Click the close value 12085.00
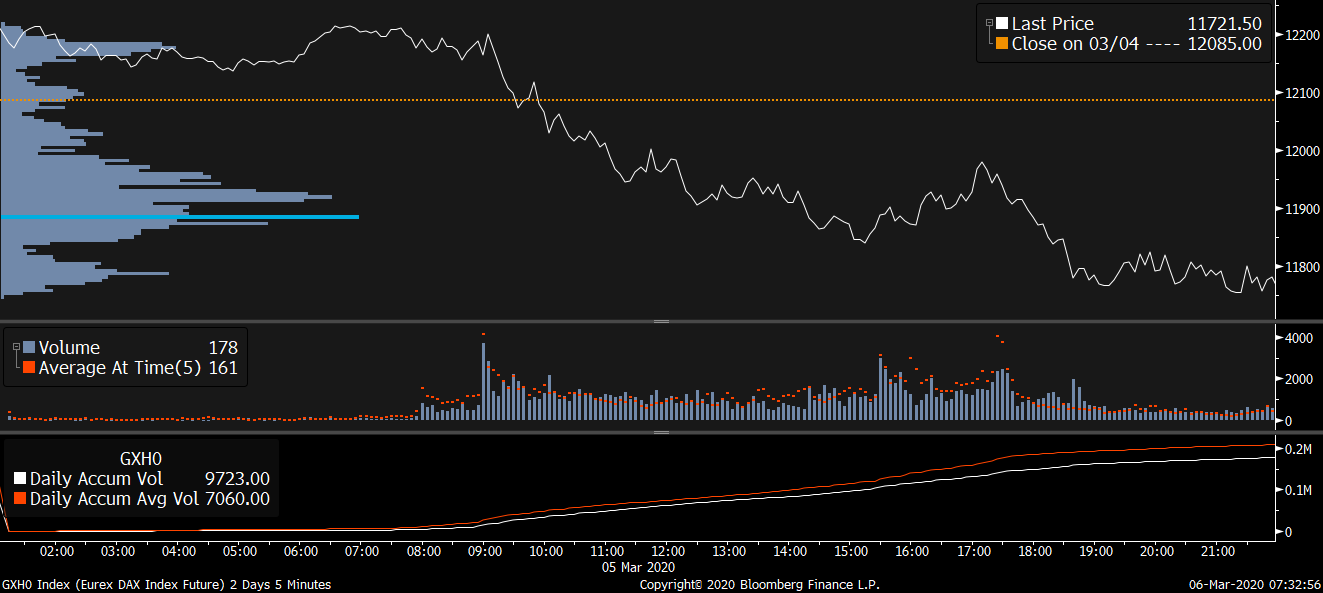The height and width of the screenshot is (593, 1323). pos(1224,43)
